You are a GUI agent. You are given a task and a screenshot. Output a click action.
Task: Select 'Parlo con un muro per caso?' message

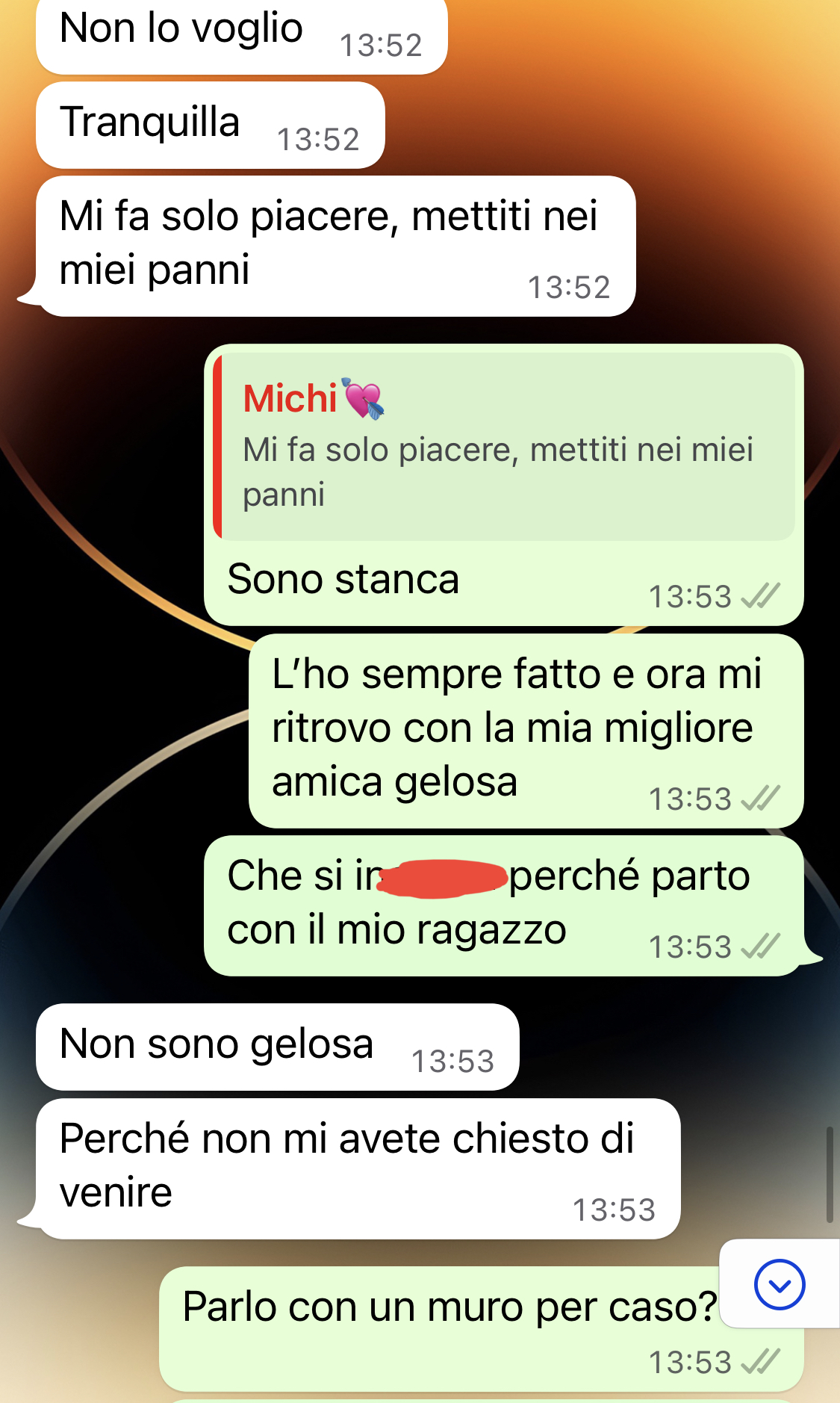(482, 1328)
